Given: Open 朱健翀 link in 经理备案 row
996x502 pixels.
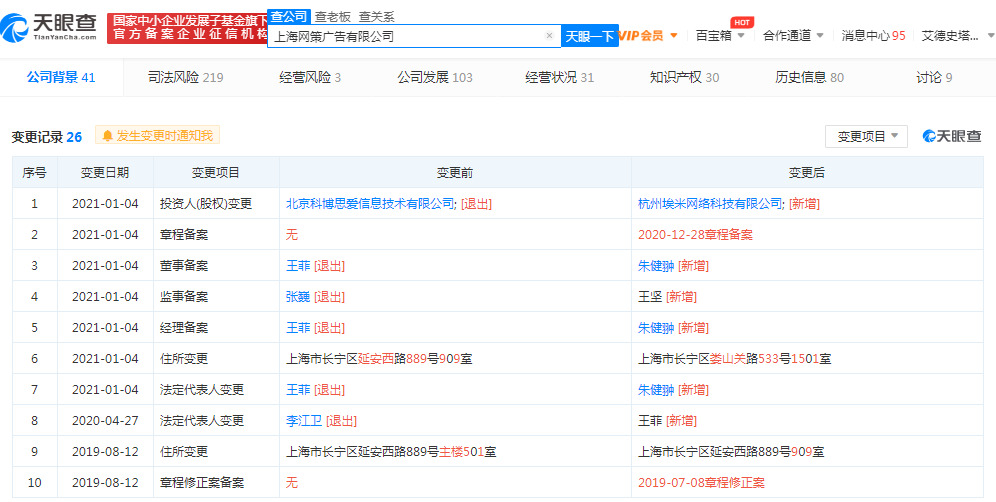Looking at the screenshot, I should [656, 328].
